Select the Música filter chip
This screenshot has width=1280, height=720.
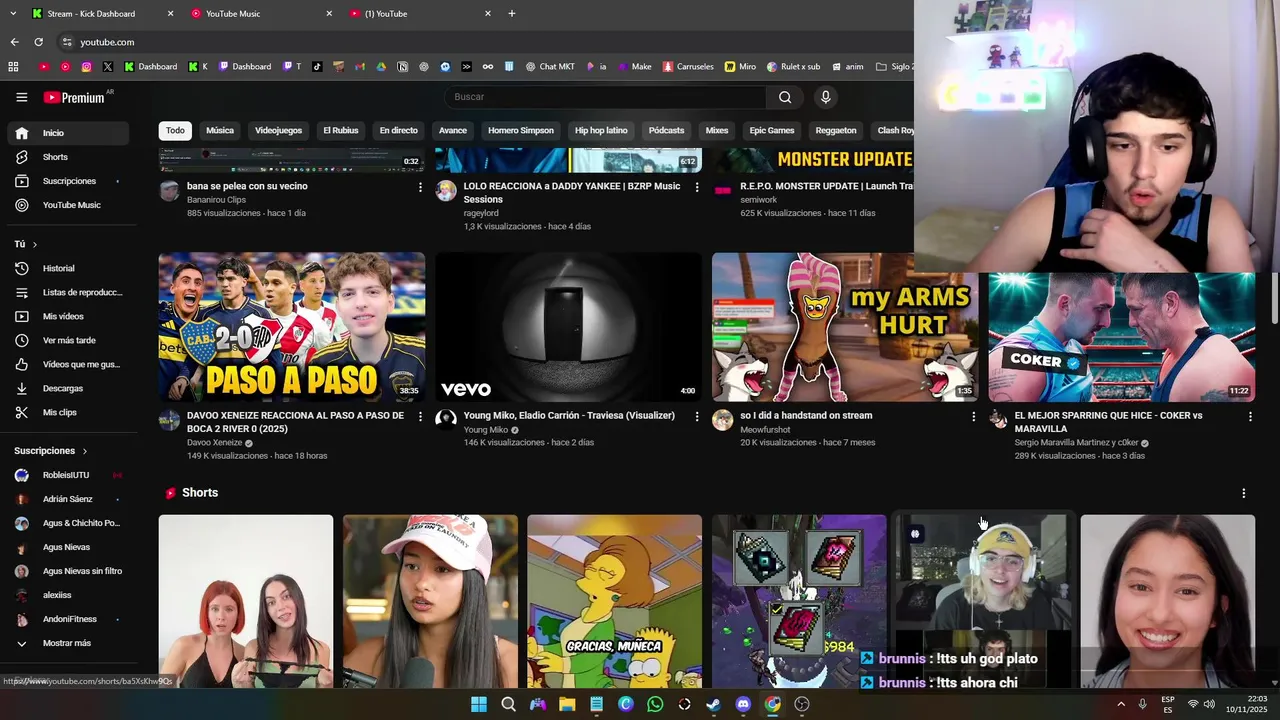pos(220,131)
